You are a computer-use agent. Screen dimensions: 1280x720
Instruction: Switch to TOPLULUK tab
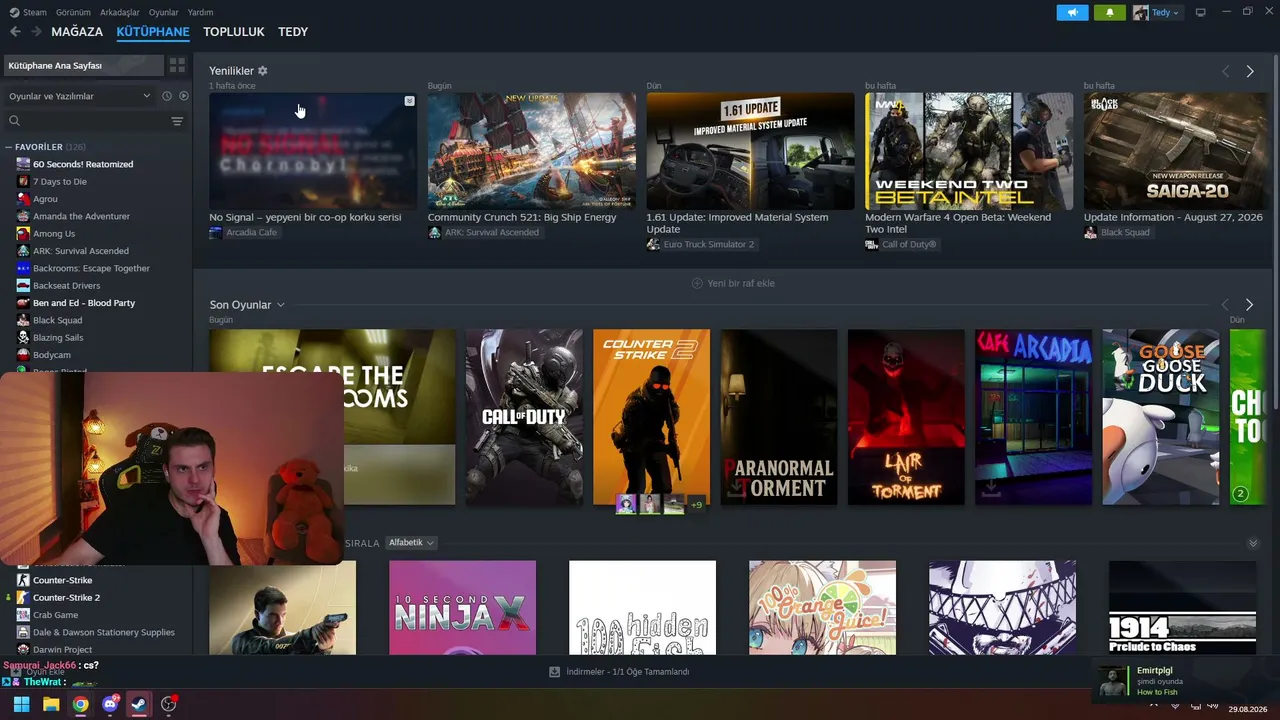point(234,32)
